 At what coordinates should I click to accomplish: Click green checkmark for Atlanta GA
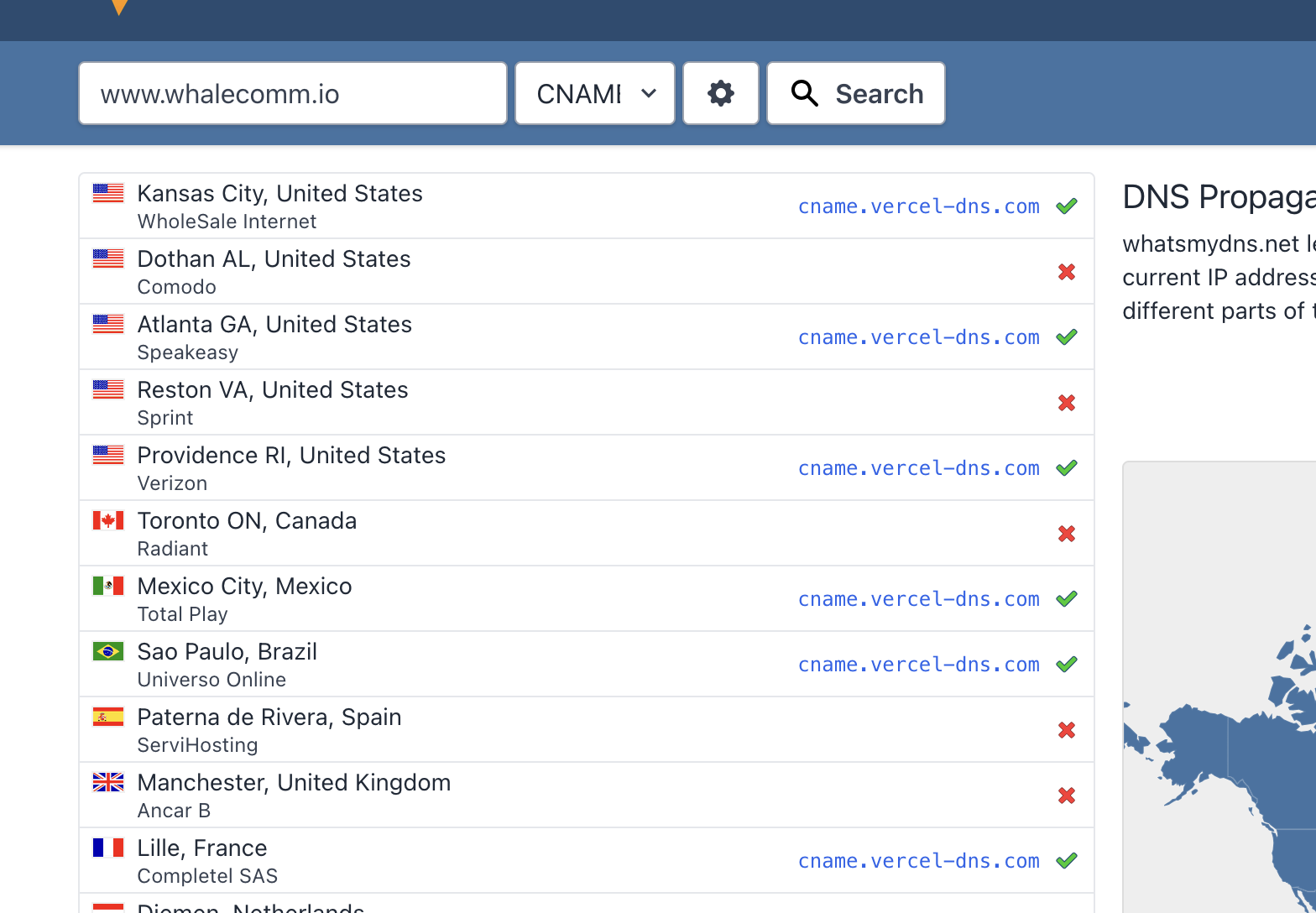click(1067, 337)
